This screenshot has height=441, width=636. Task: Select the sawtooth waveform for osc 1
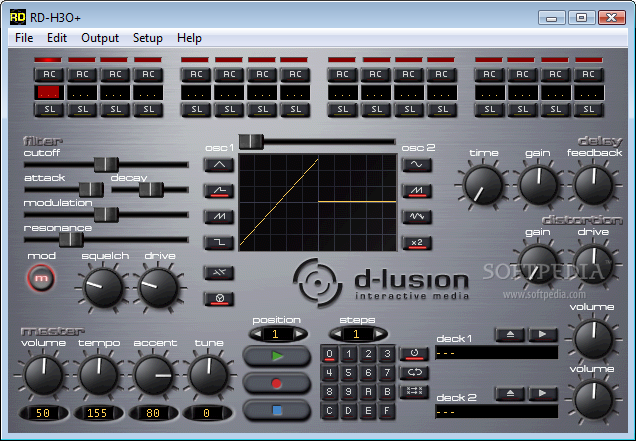(219, 217)
